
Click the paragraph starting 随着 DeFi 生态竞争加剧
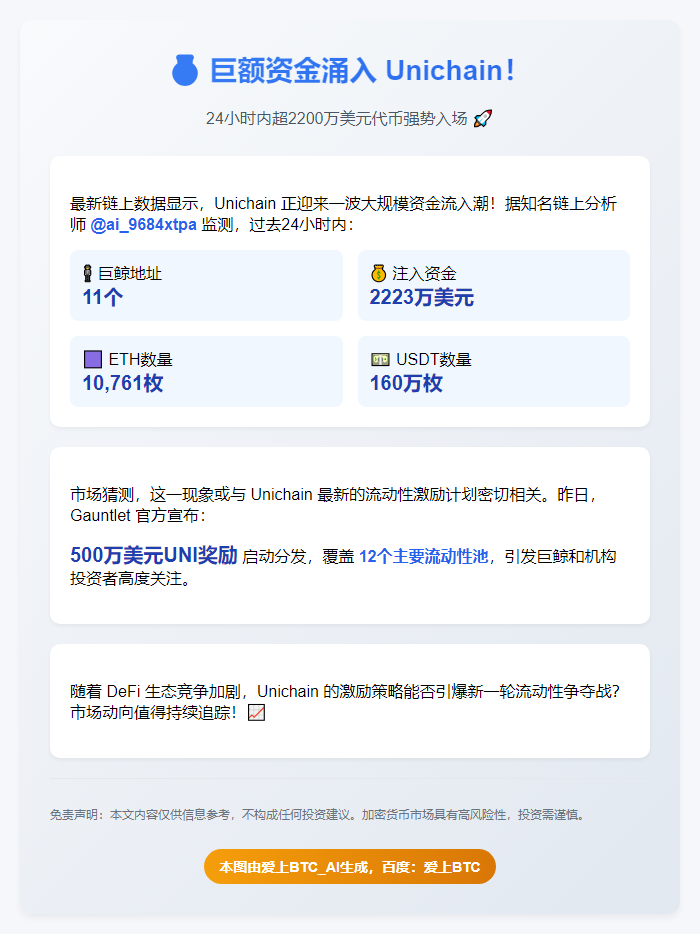(346, 702)
